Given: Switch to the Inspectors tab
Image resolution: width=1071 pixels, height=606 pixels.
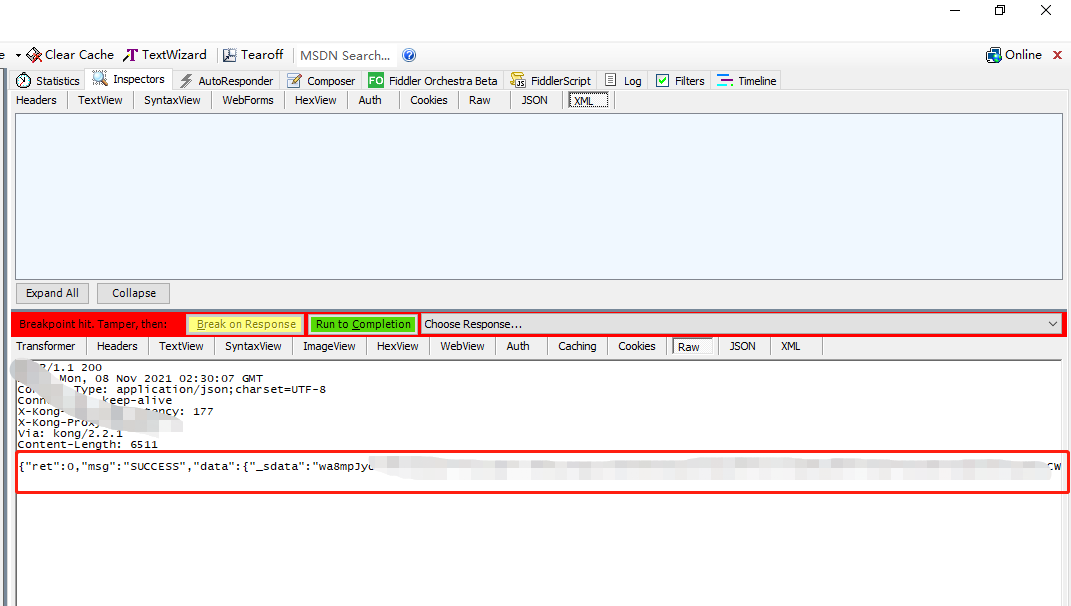Looking at the screenshot, I should (x=128, y=79).
